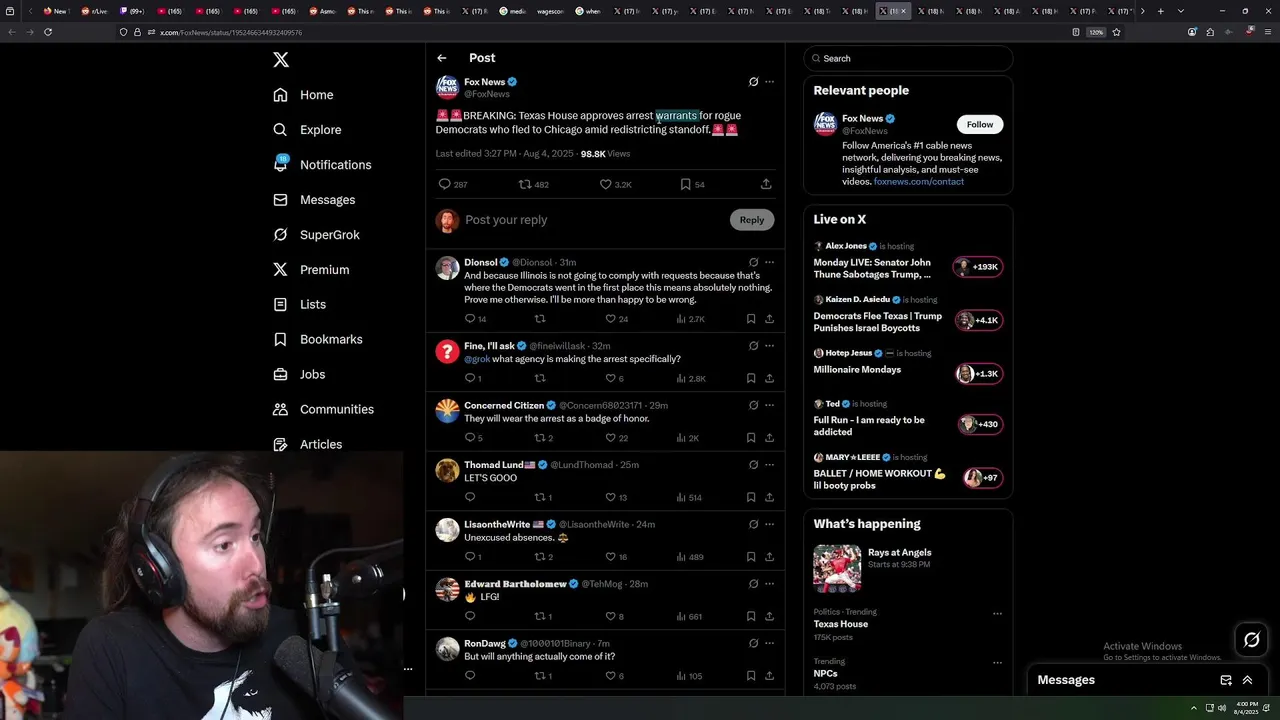
Task: Click the Reply button
Action: point(752,220)
